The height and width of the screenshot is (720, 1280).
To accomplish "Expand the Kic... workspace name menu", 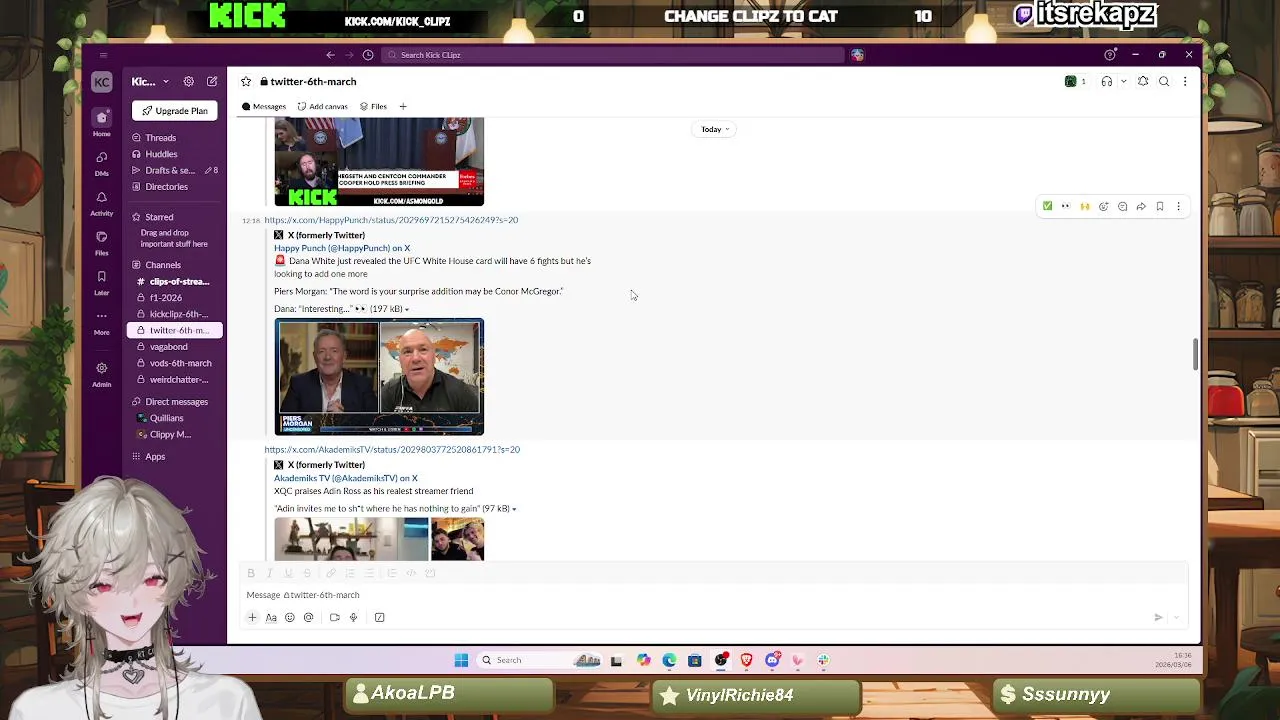I will (x=150, y=82).
